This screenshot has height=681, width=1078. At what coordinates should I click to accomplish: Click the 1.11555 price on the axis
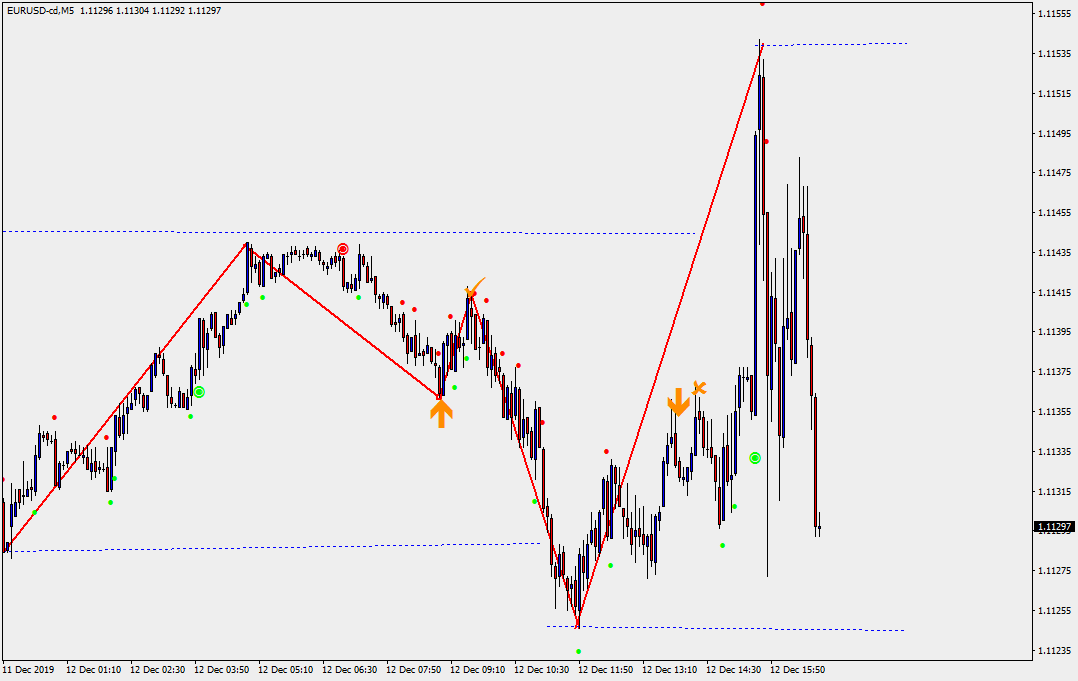pyautogui.click(x=1055, y=14)
